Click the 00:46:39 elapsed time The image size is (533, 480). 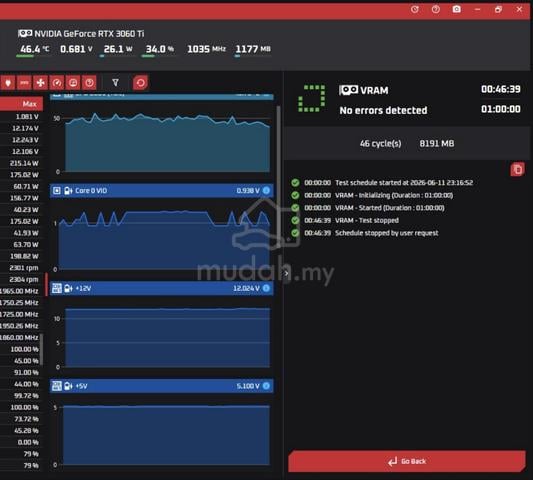[500, 89]
